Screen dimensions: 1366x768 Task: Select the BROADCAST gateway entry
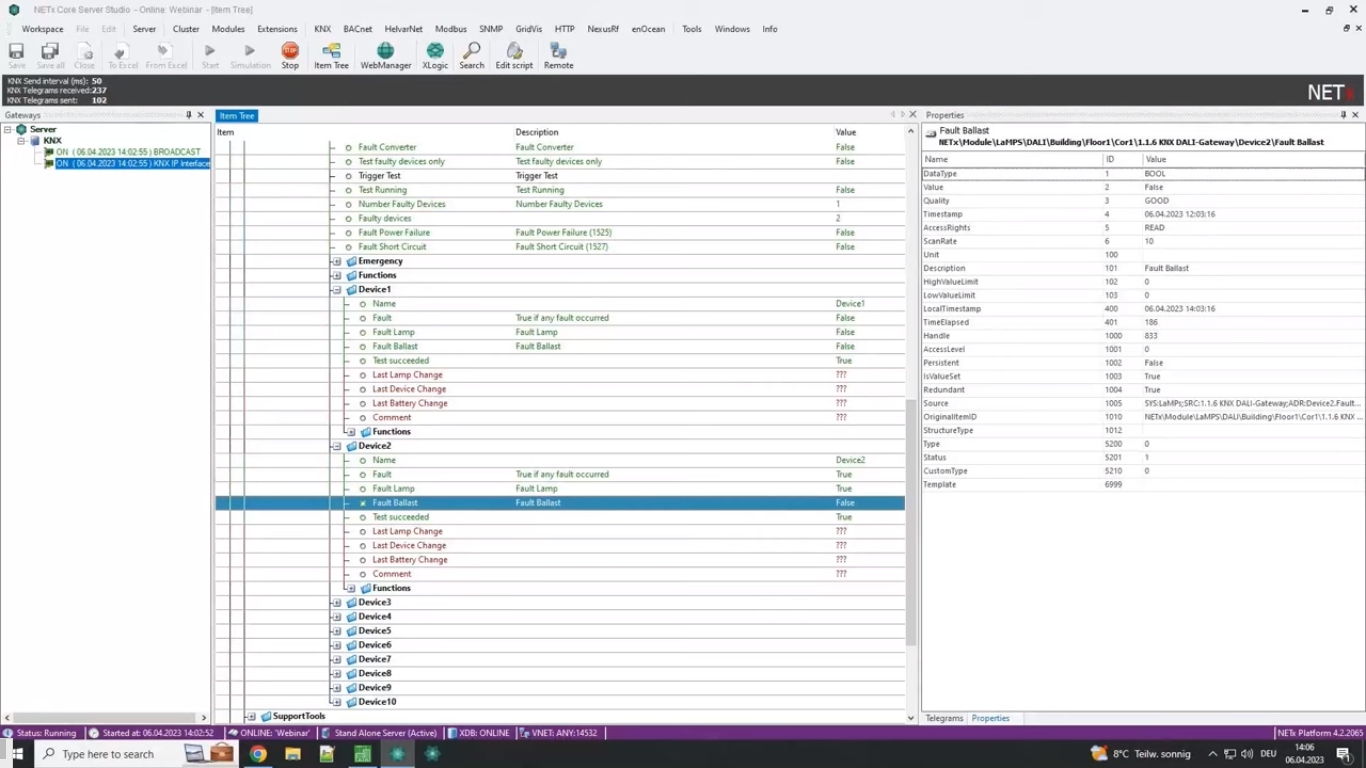point(128,152)
